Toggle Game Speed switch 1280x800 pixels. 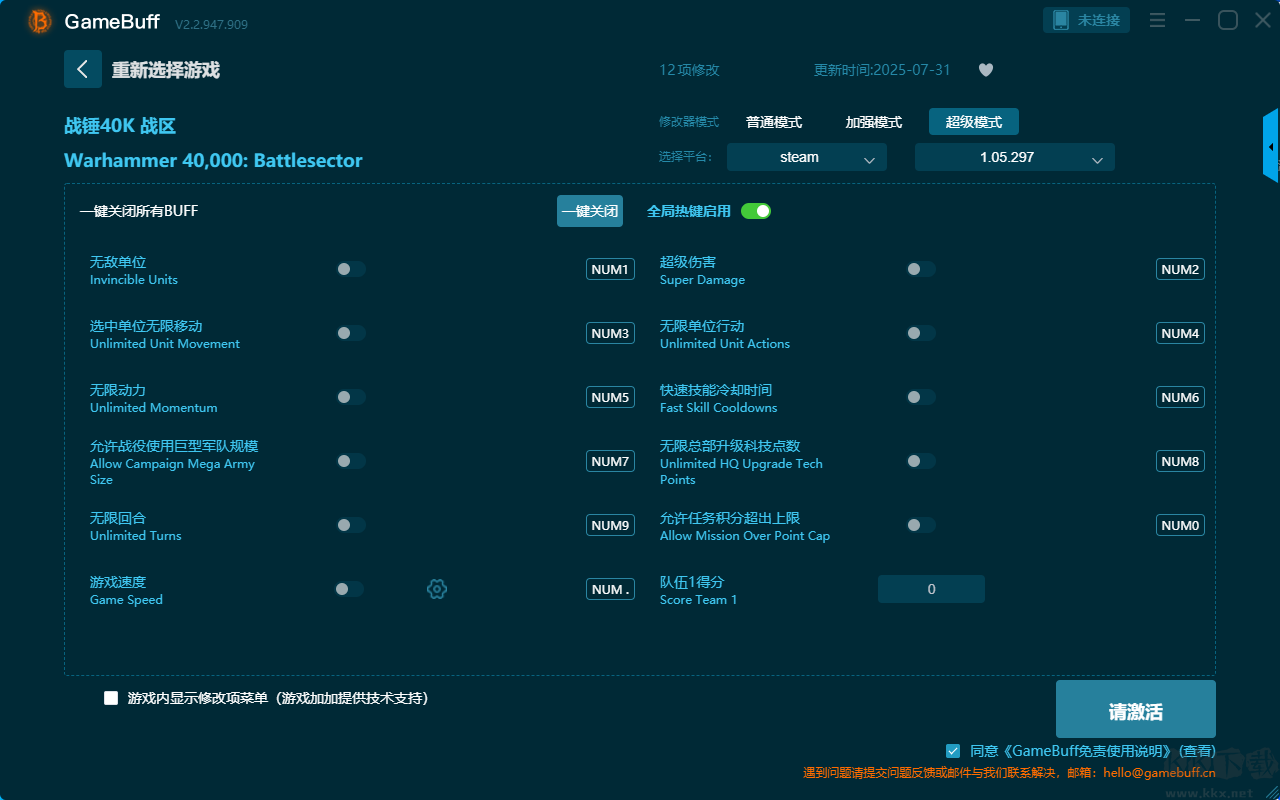349,589
